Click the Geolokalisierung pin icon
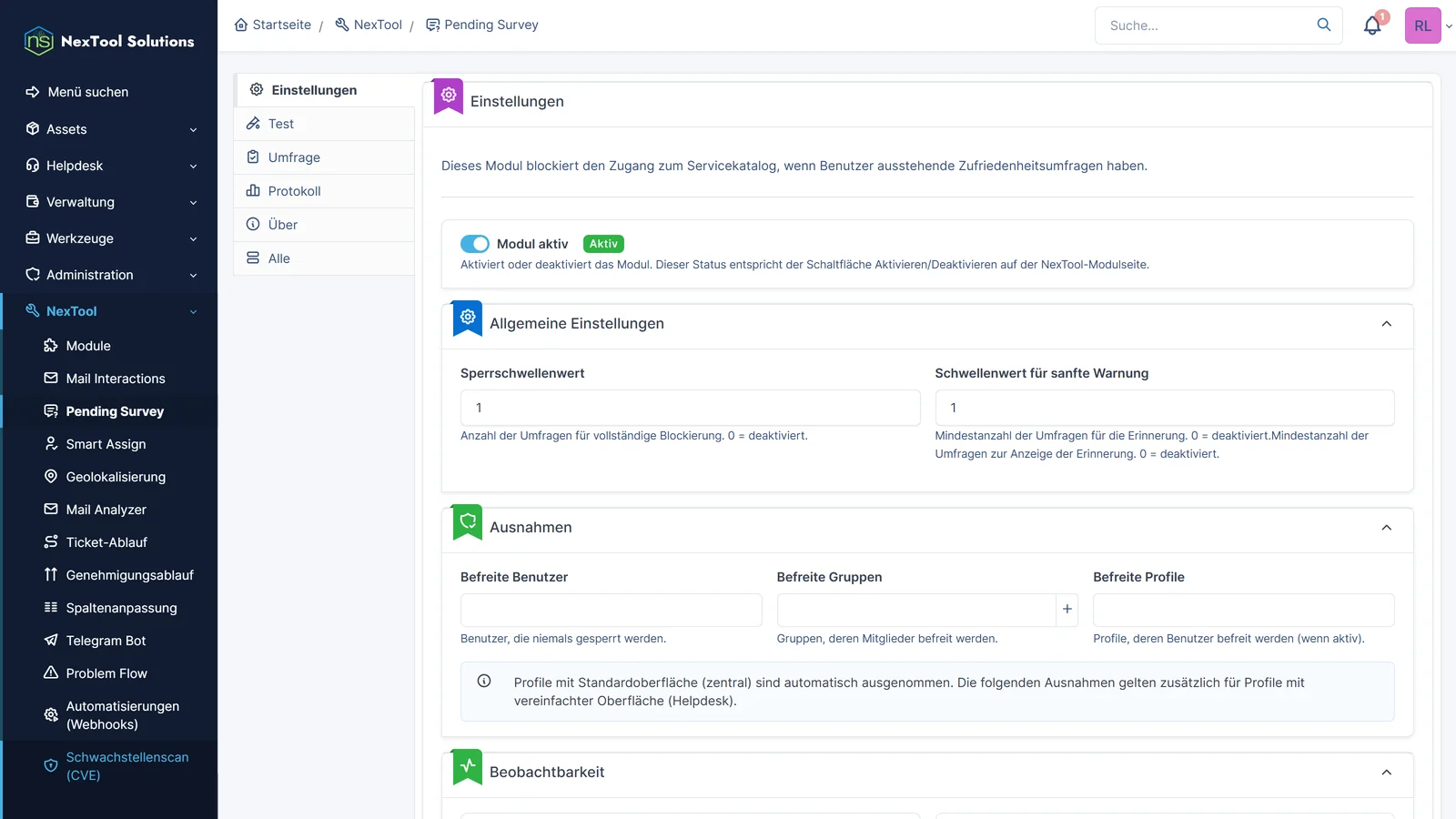This screenshot has width=1456, height=819. point(51,477)
